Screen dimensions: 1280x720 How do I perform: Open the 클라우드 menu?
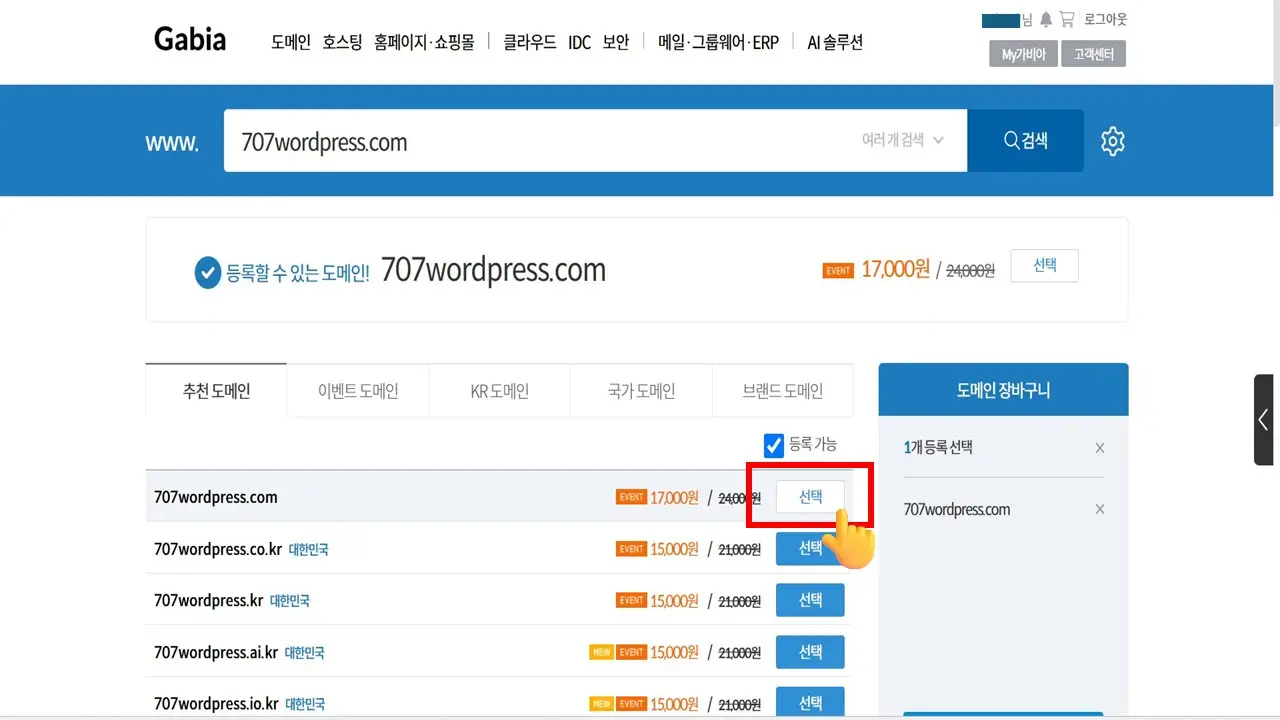530,42
